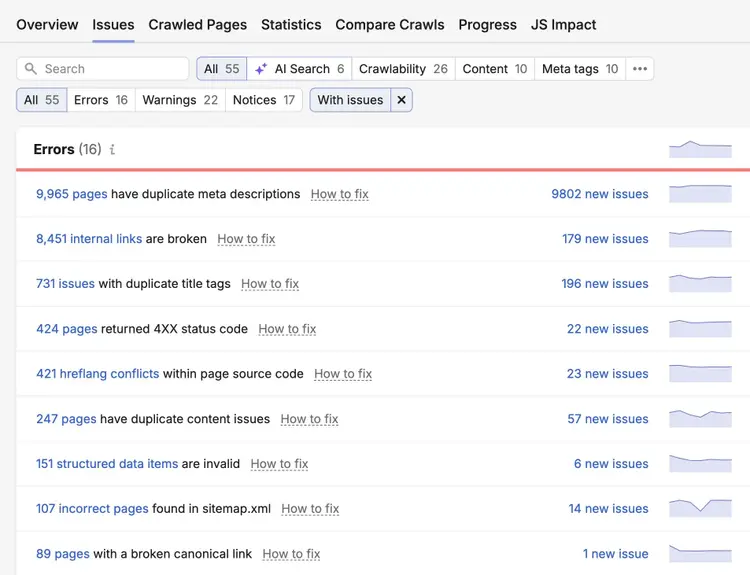The image size is (750, 575).
Task: View 1 new issue
Action: coord(616,553)
